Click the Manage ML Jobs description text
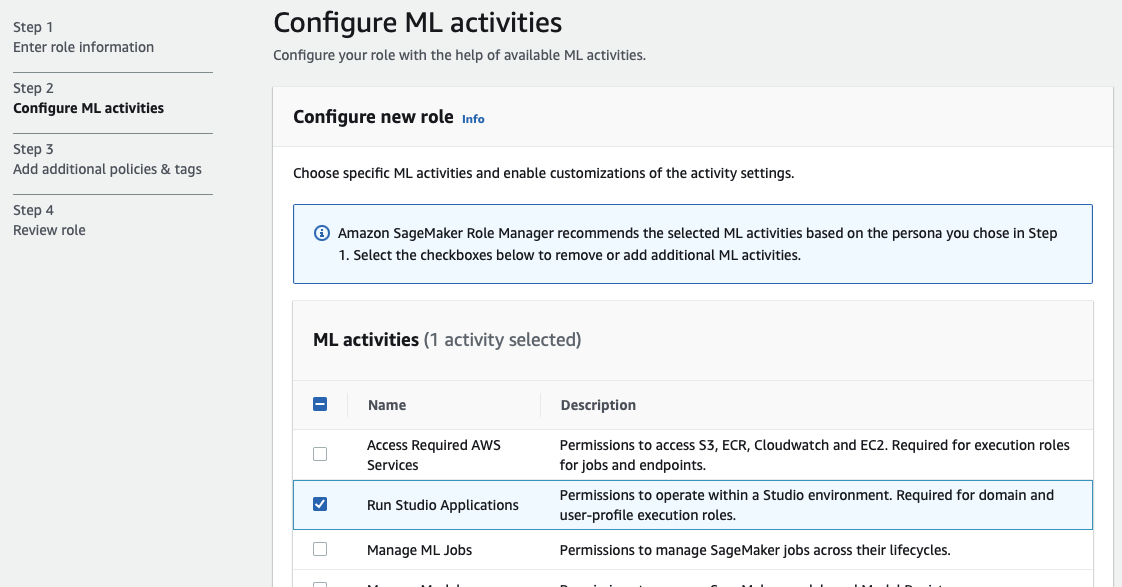Image resolution: width=1122 pixels, height=587 pixels. coord(754,550)
